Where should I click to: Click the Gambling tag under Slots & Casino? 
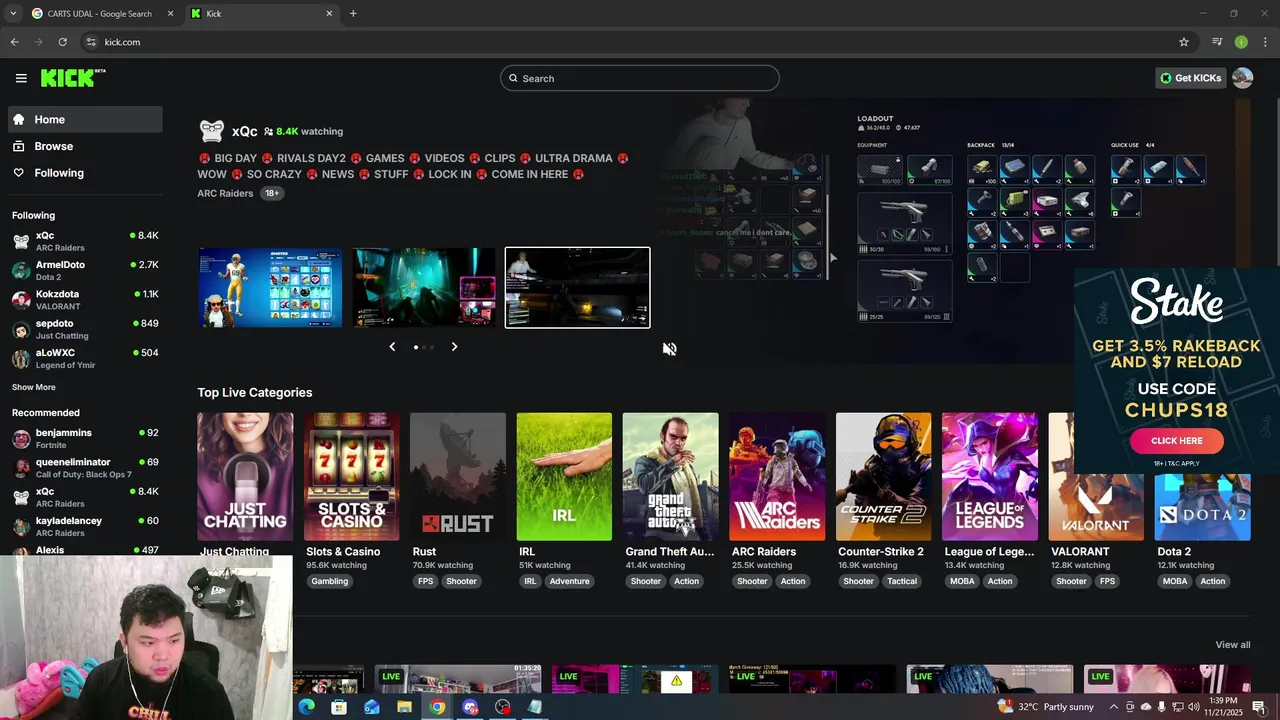click(329, 581)
